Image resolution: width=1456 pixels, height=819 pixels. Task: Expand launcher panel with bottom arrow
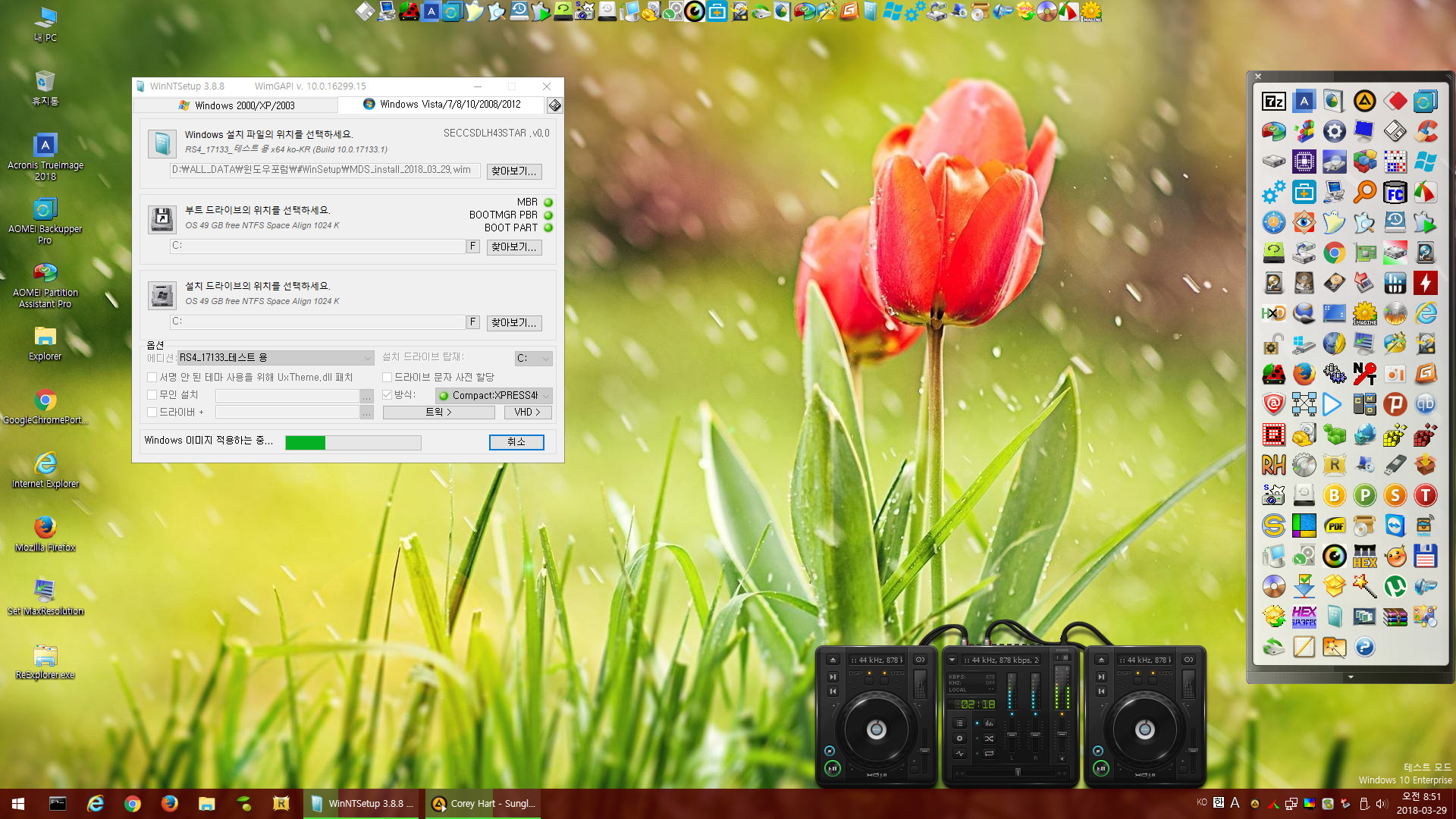[x=1351, y=676]
